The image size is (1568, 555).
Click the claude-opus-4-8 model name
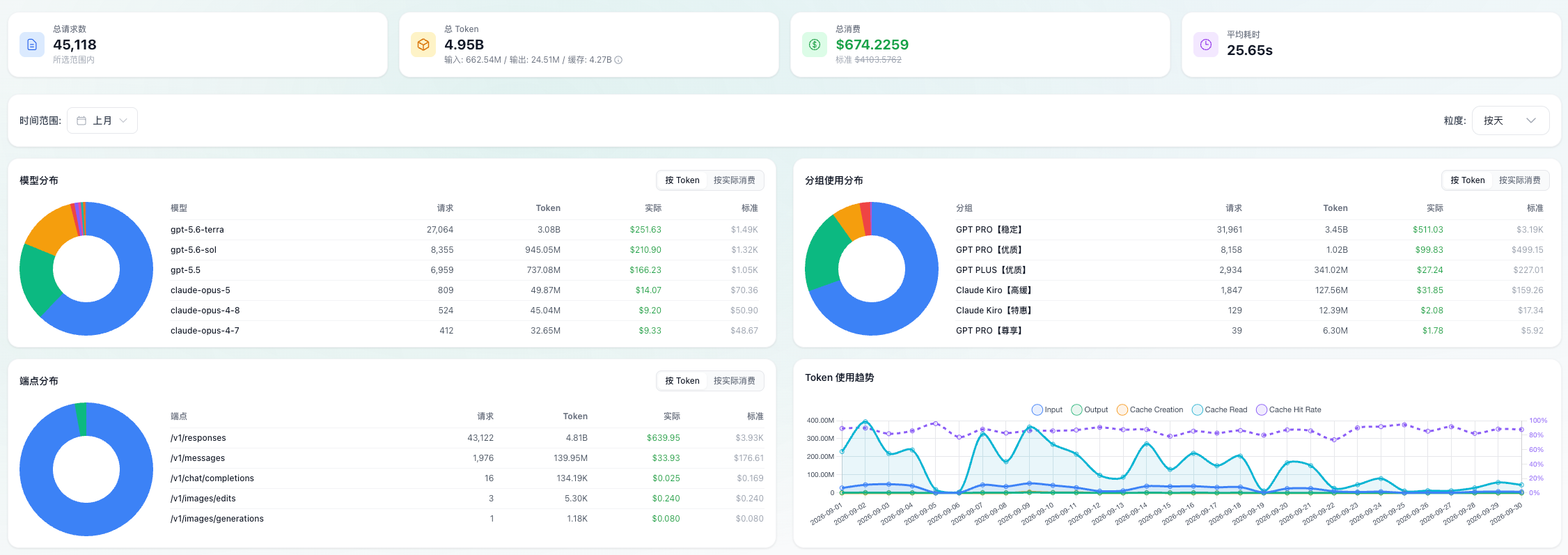[205, 311]
